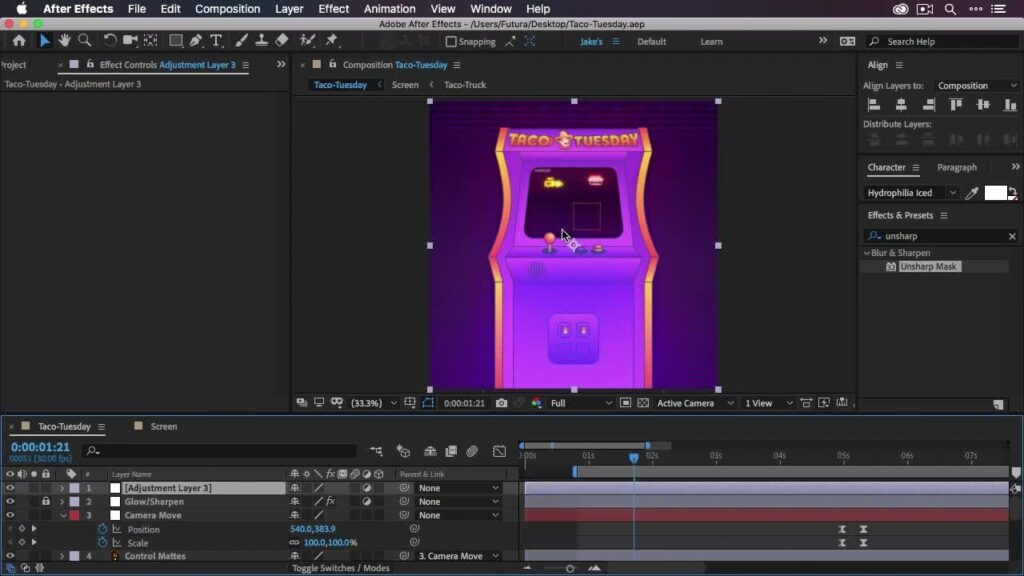The height and width of the screenshot is (576, 1024).
Task: Switch to the Paragraph tab
Action: pos(957,167)
